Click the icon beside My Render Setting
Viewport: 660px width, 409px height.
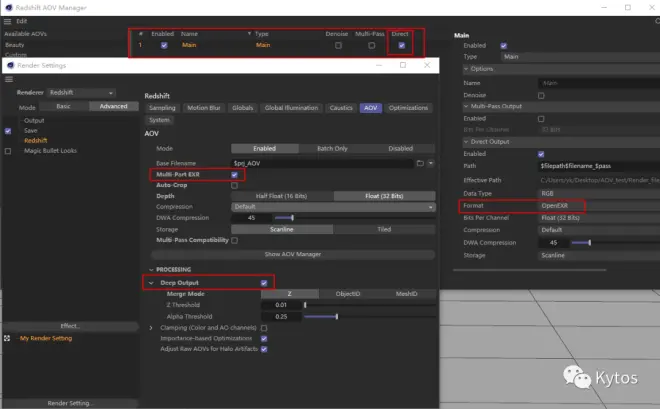(7, 338)
